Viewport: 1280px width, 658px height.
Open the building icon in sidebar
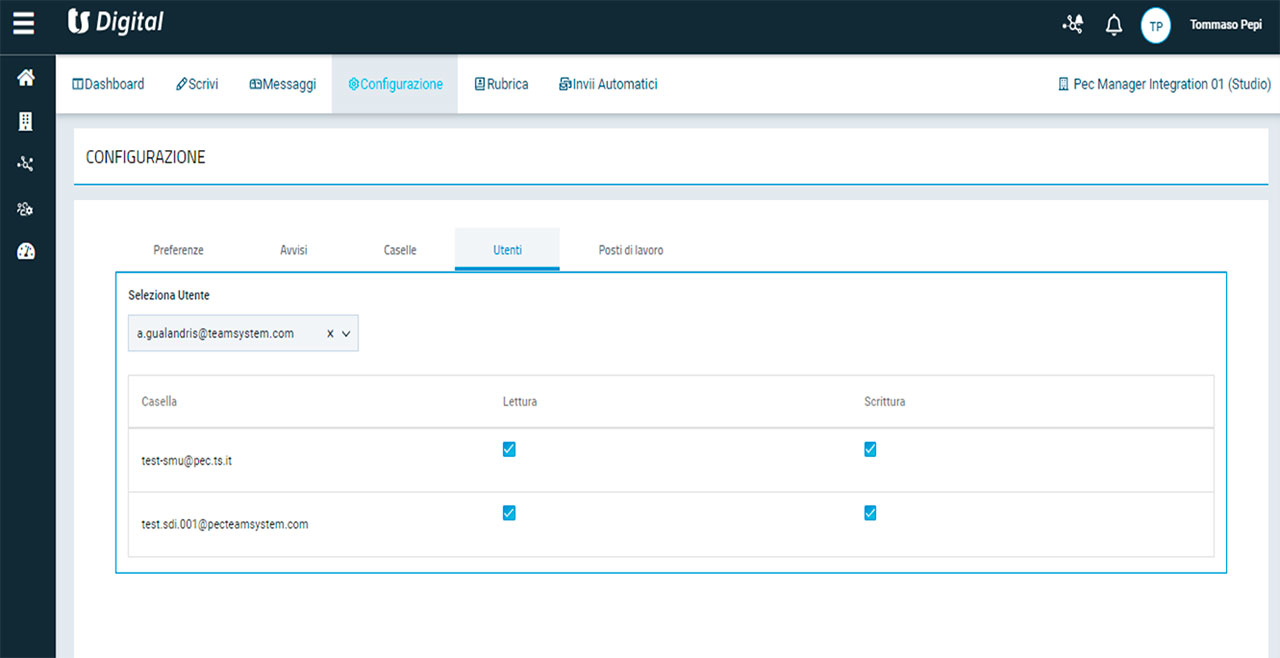point(26,121)
